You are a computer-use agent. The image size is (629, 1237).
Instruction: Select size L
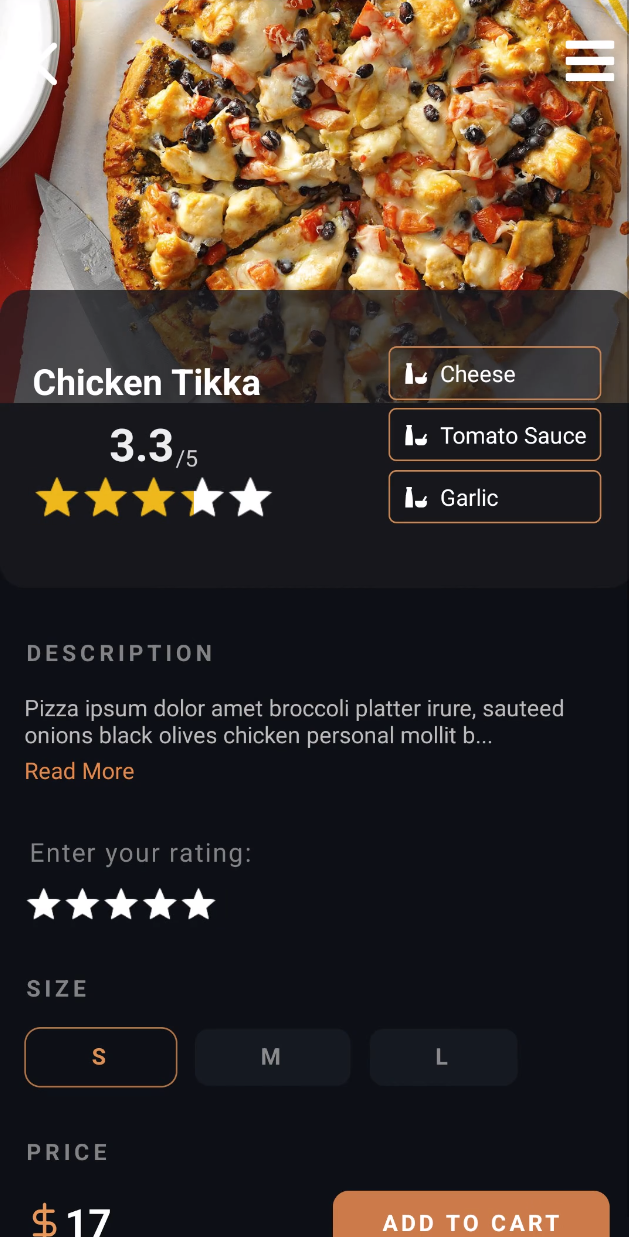click(x=443, y=1057)
